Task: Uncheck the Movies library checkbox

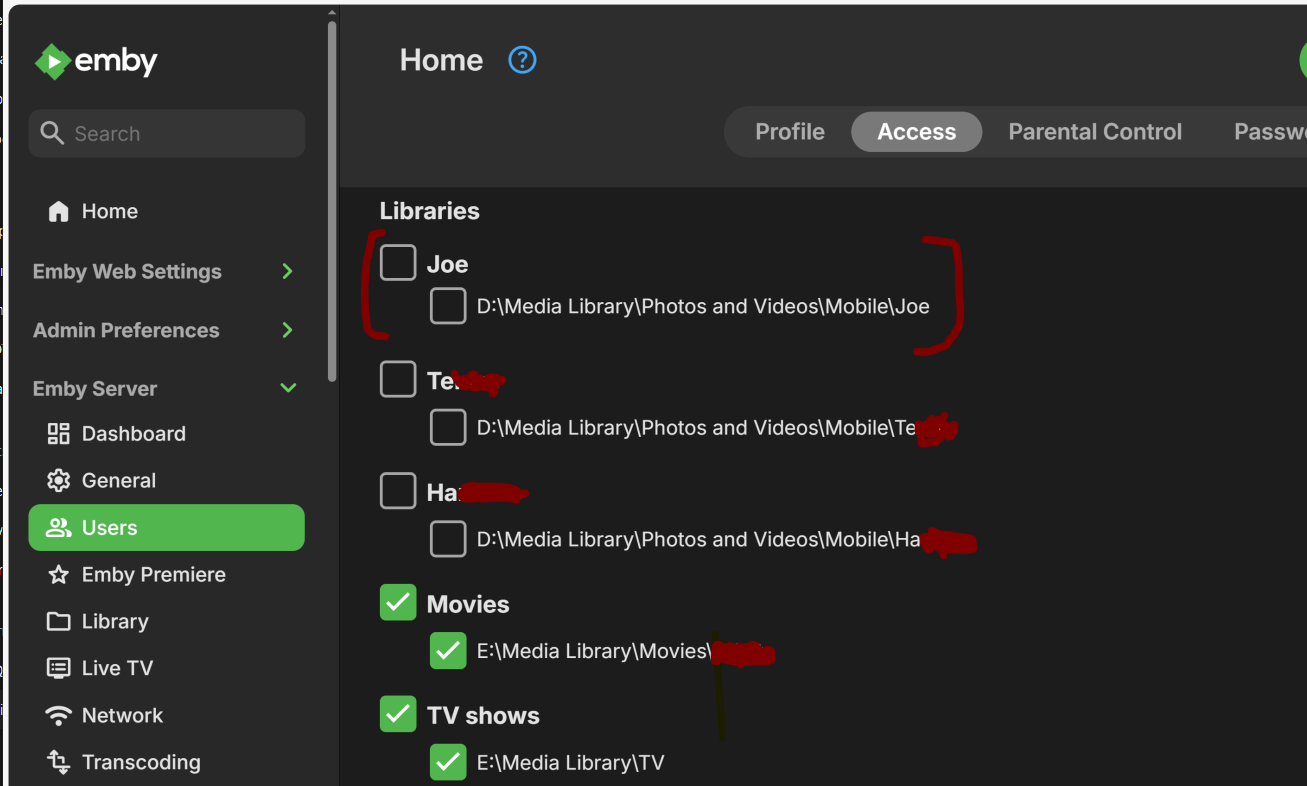Action: (x=398, y=603)
